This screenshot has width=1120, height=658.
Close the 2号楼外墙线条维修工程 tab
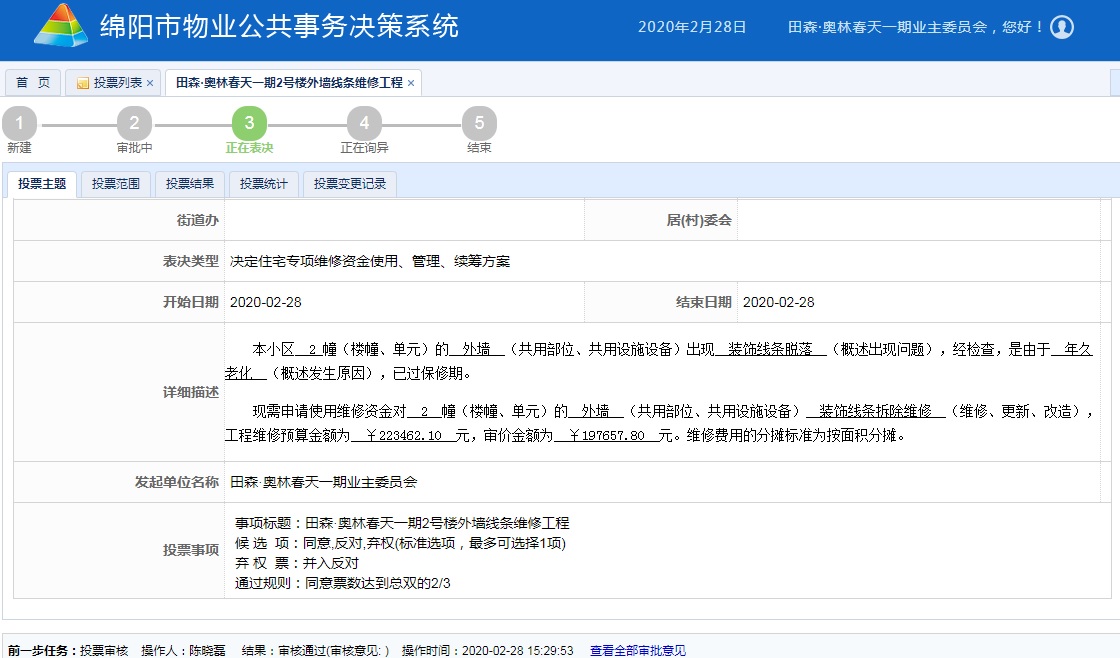pos(411,83)
